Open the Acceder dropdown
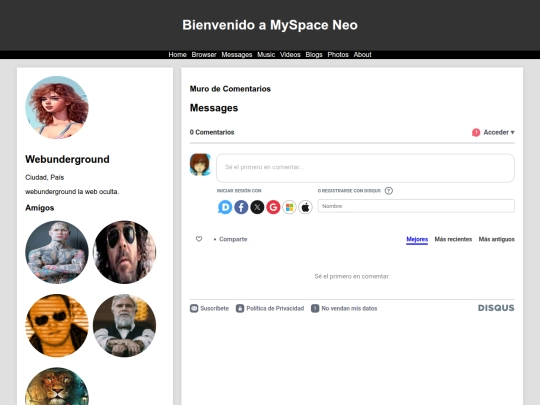The width and height of the screenshot is (540, 405). [499, 132]
